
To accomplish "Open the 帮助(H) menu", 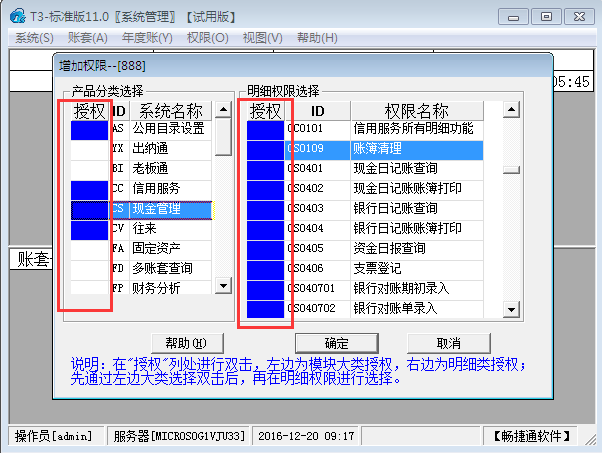I will pyautogui.click(x=317, y=37).
